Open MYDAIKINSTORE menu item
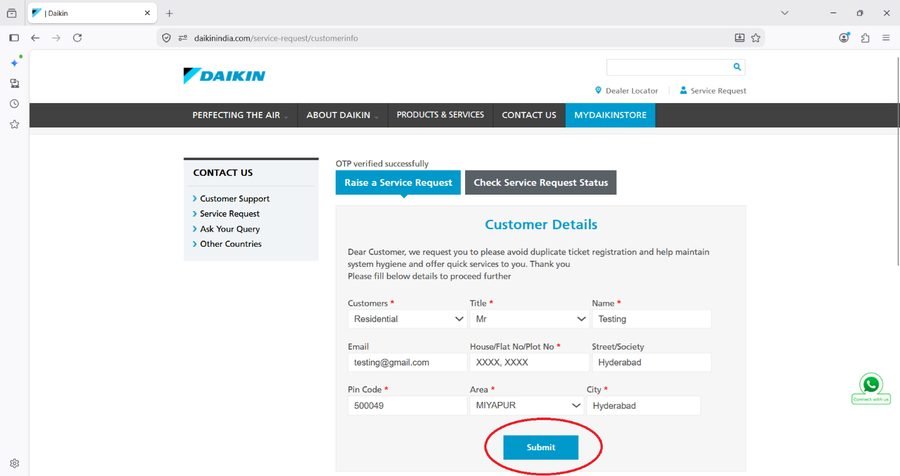 click(610, 115)
